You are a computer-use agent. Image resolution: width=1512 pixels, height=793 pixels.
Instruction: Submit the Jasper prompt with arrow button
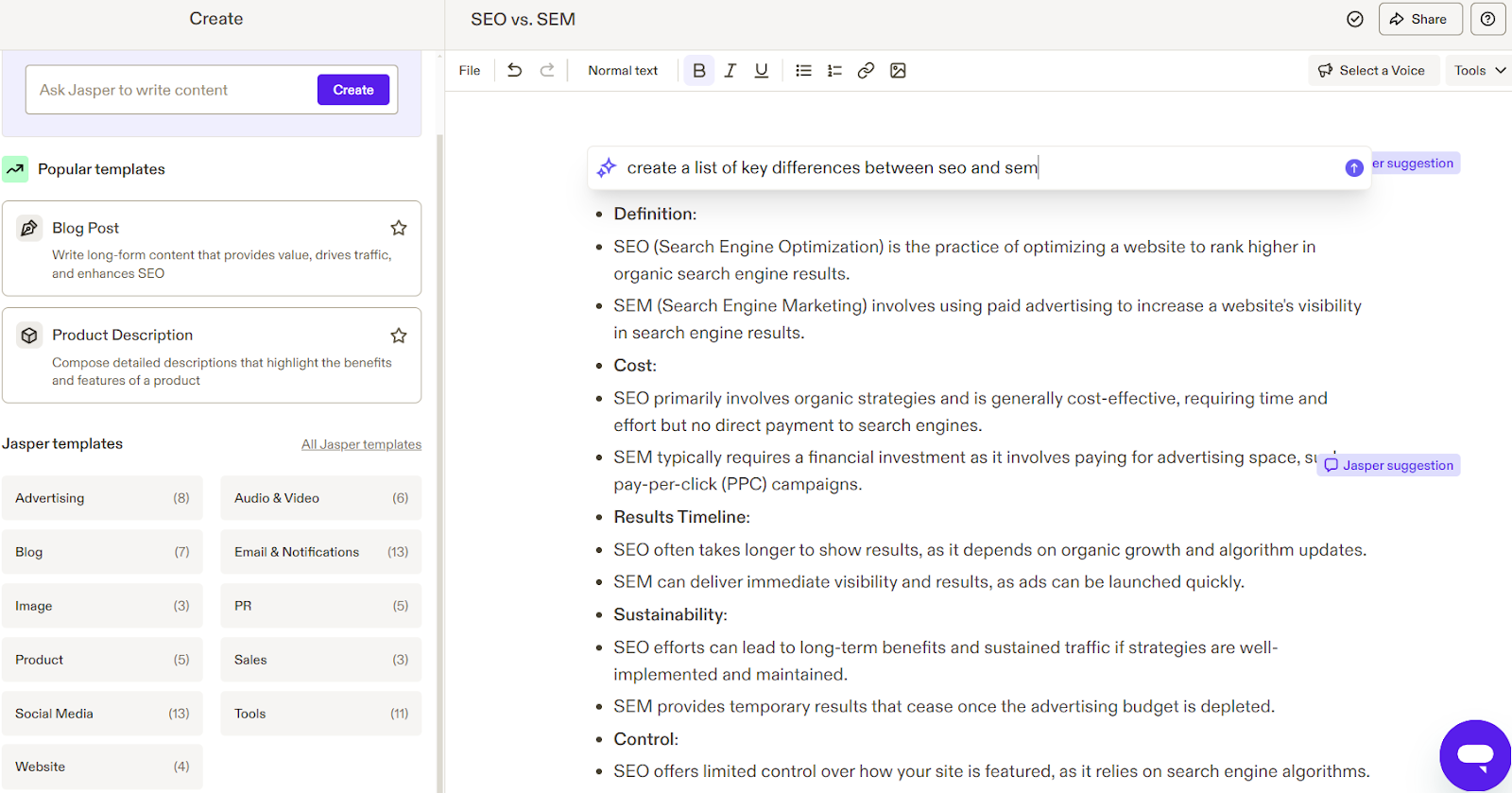click(1354, 167)
